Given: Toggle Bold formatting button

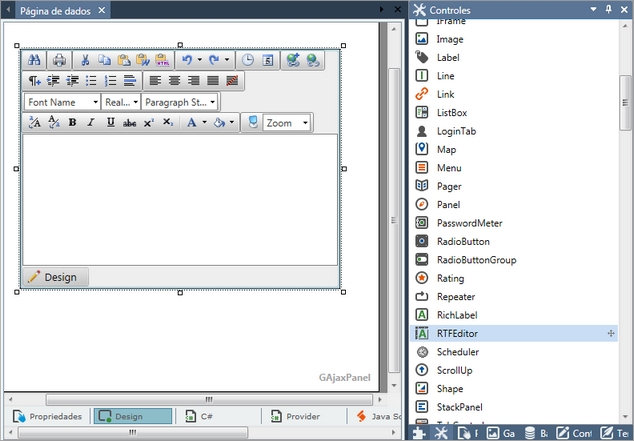Looking at the screenshot, I should coord(72,123).
